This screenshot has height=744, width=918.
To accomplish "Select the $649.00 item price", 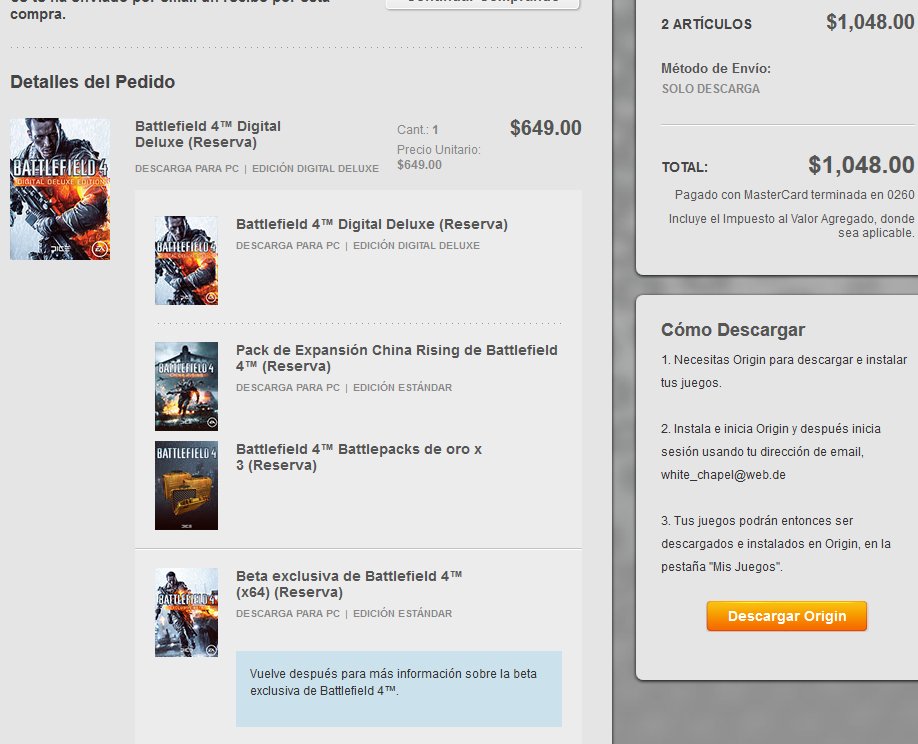I will coord(545,128).
